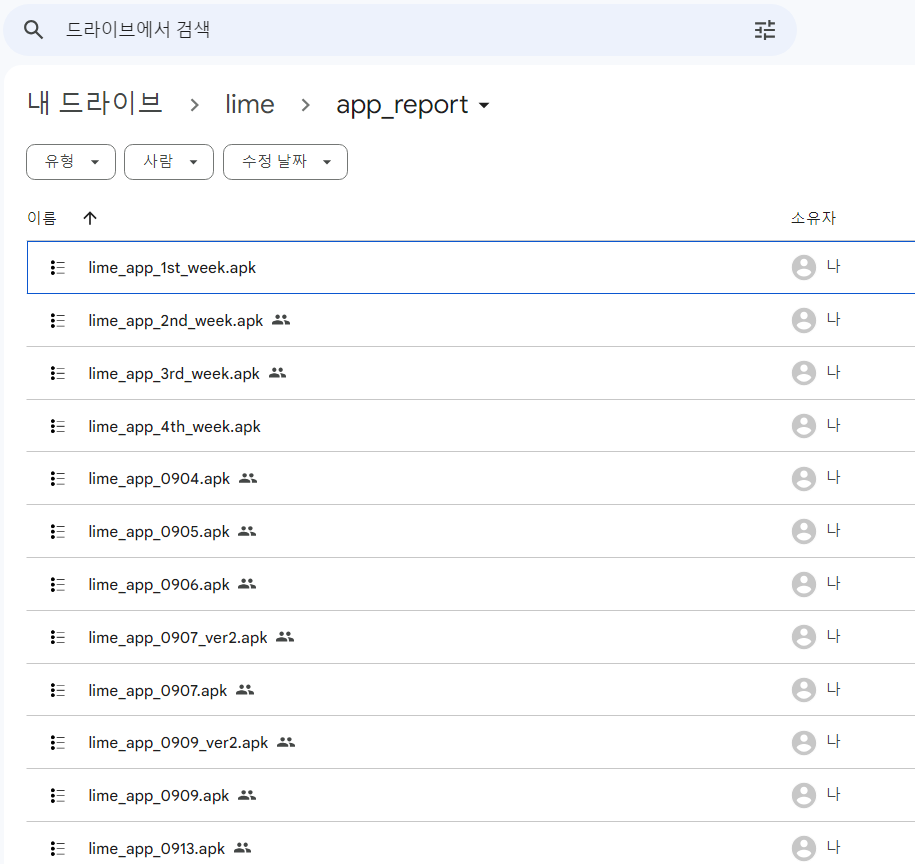Click the 소유자 column header
Image resolution: width=915 pixels, height=864 pixels.
[814, 217]
